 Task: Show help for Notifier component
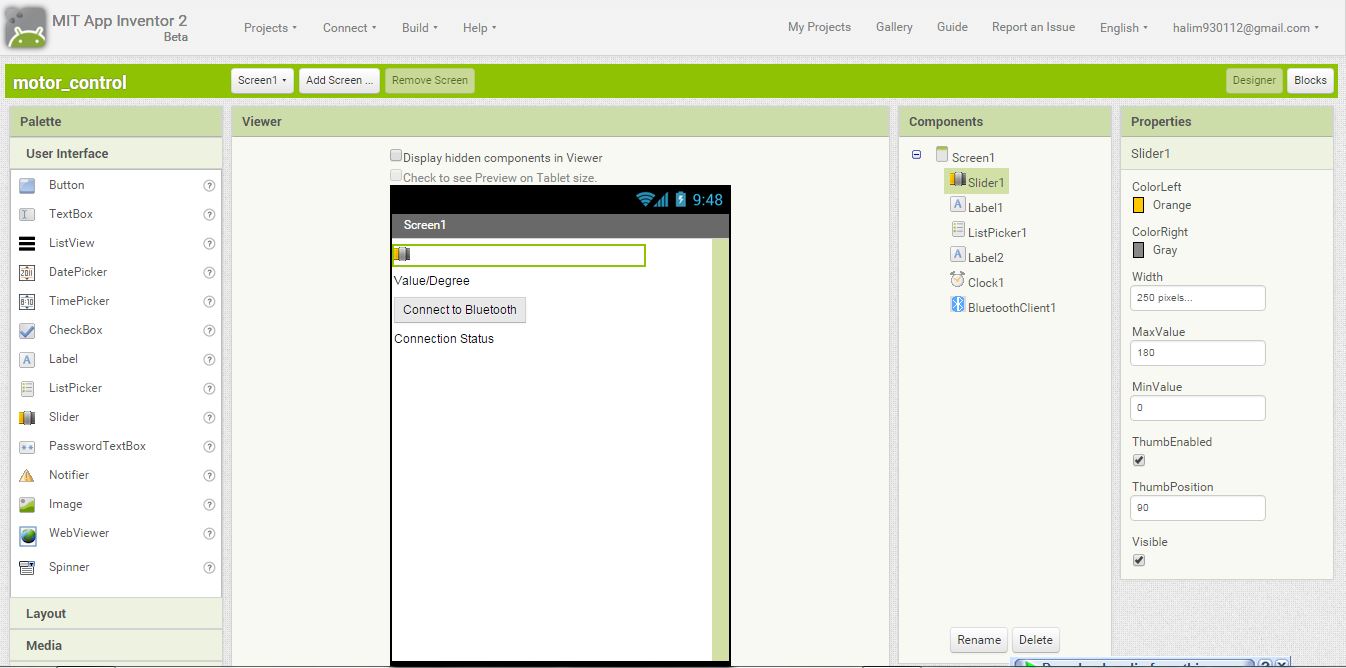210,475
